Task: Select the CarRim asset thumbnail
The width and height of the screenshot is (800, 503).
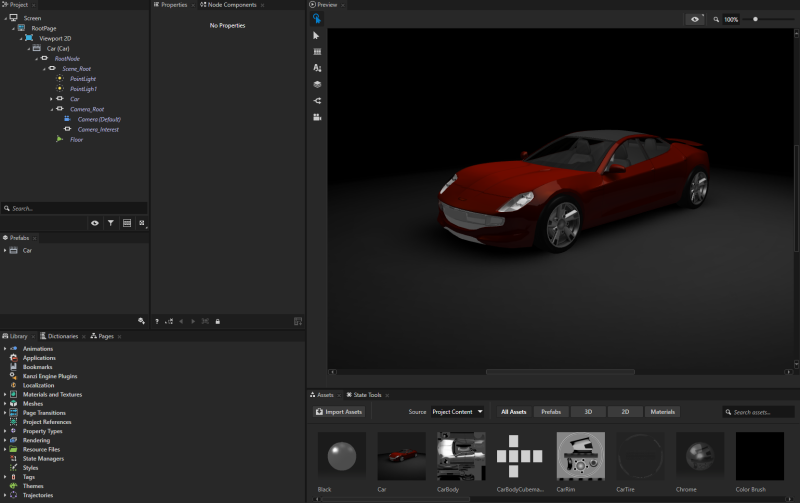Action: pyautogui.click(x=580, y=456)
